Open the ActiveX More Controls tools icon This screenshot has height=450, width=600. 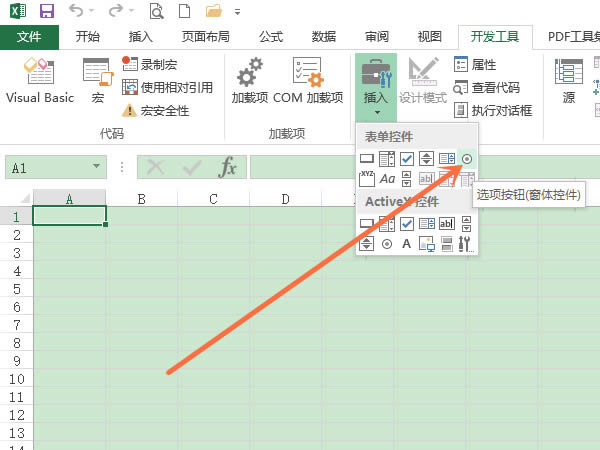tap(466, 244)
